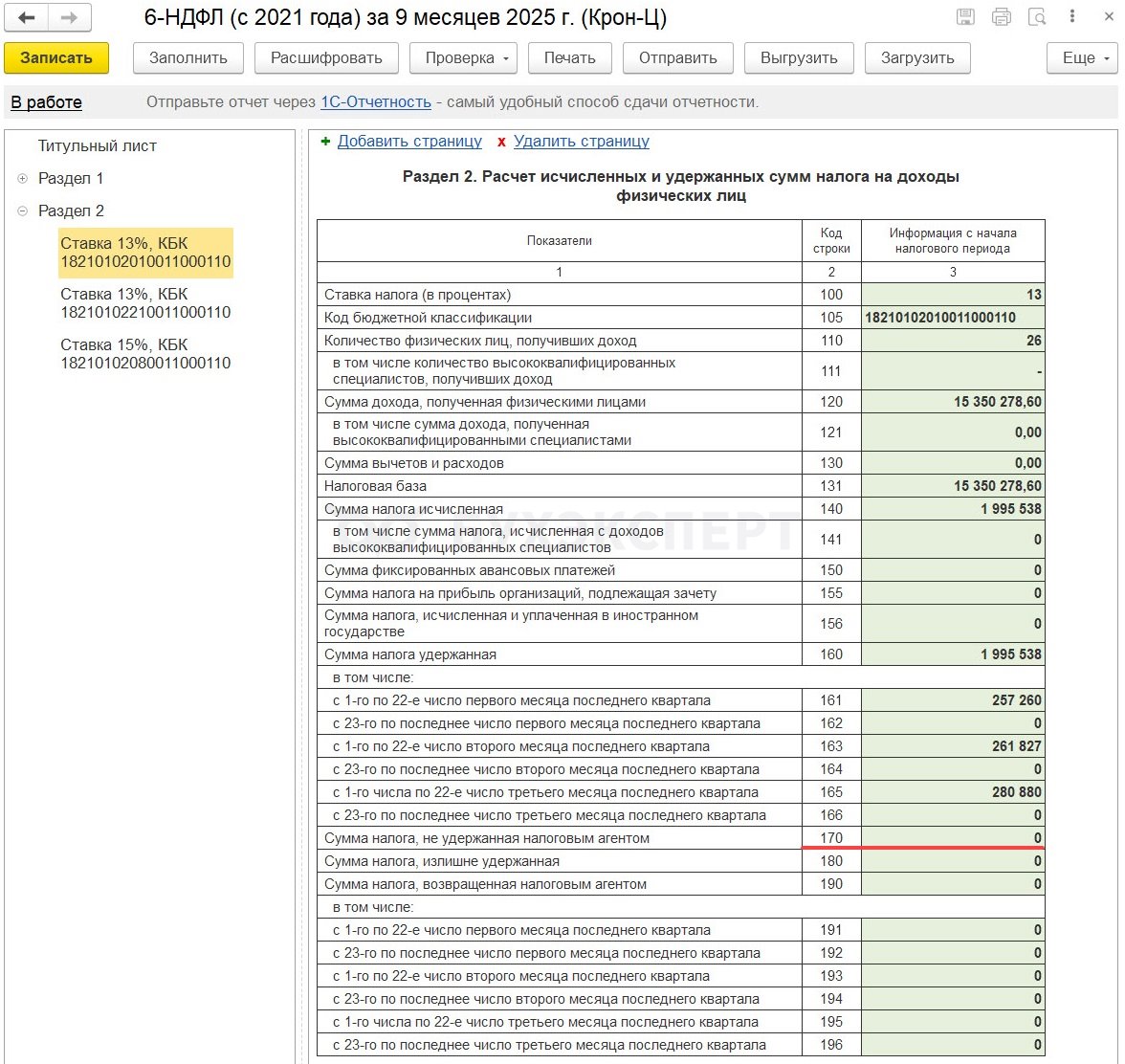Click the back navigation arrow
Screen dimensions: 1125x1064
pos(27,17)
